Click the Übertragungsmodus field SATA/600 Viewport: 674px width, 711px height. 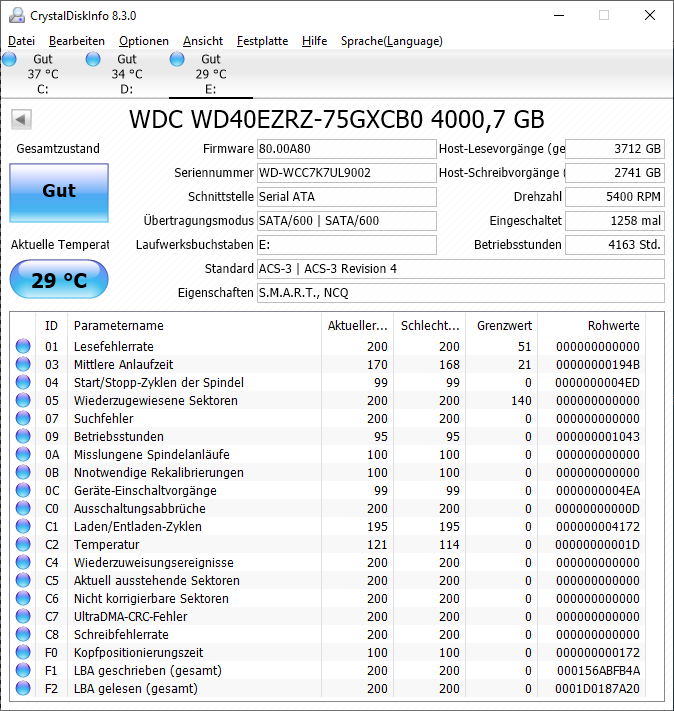347,221
